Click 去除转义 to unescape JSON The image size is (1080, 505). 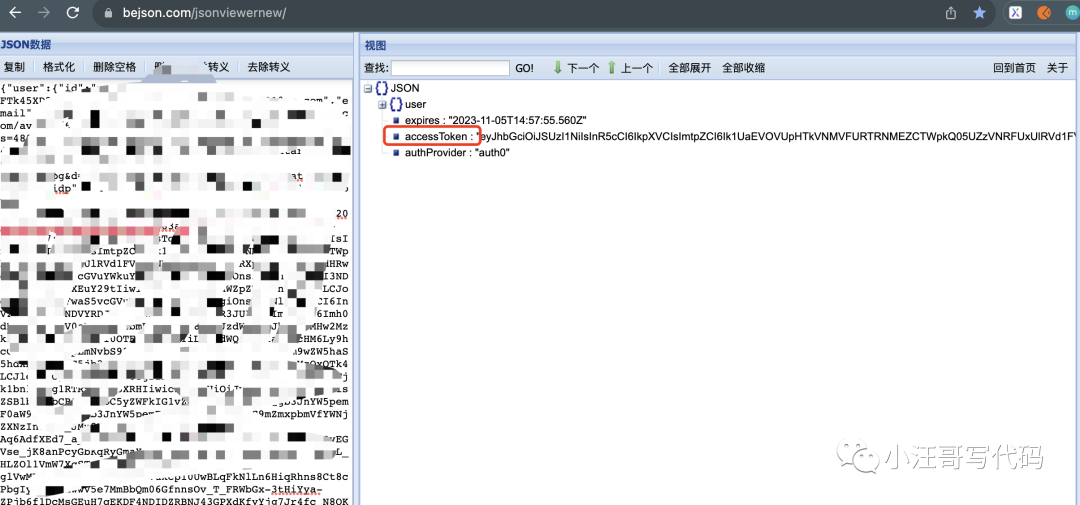point(268,67)
